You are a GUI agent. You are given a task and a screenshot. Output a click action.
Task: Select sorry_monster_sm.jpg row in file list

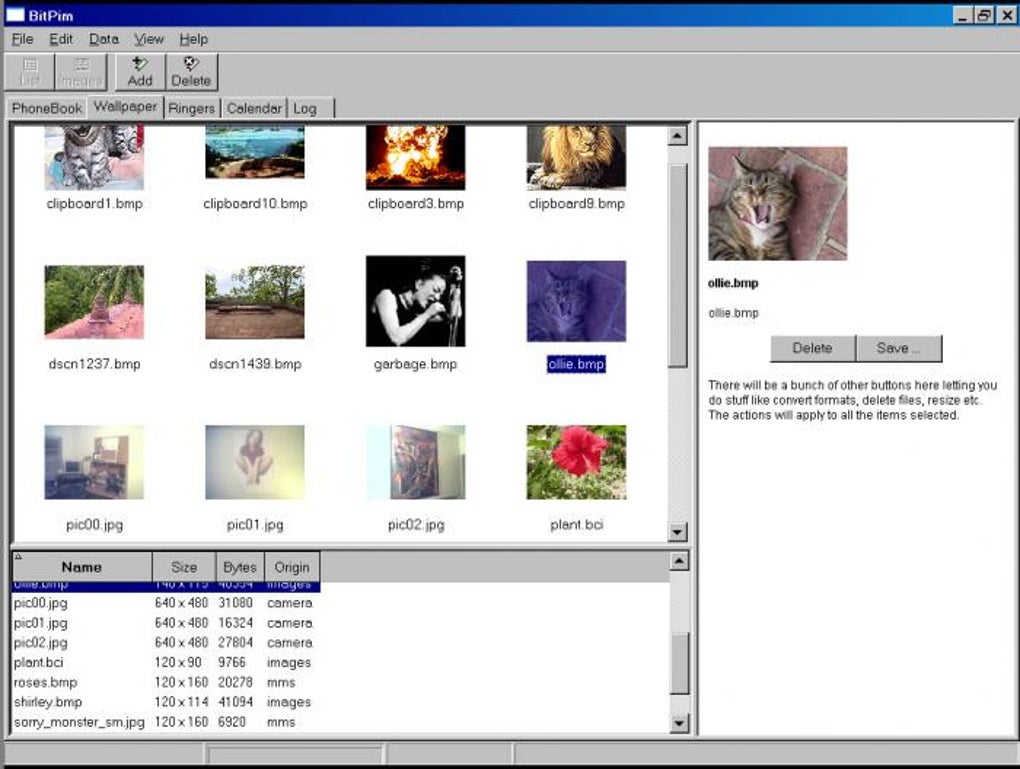166,722
